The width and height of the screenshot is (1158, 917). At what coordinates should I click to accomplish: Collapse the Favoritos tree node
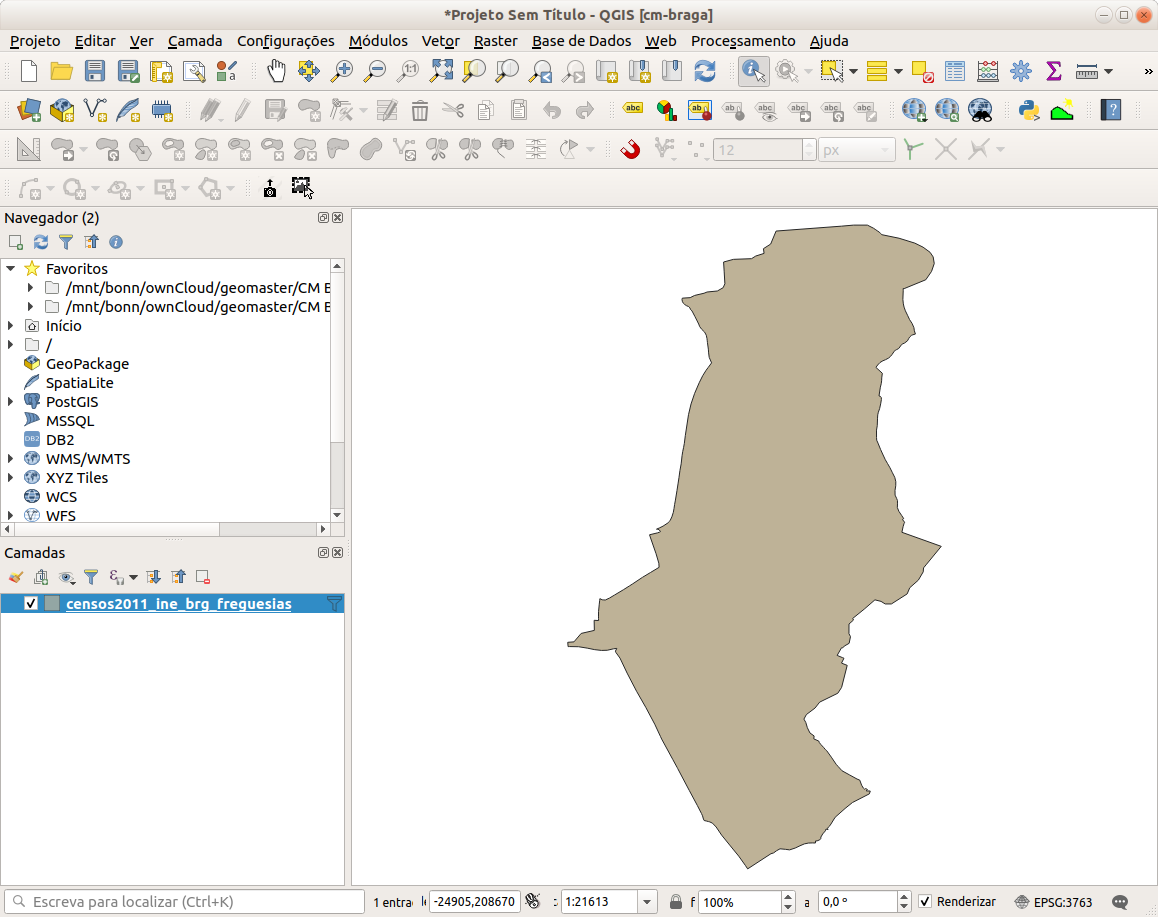pos(10,269)
